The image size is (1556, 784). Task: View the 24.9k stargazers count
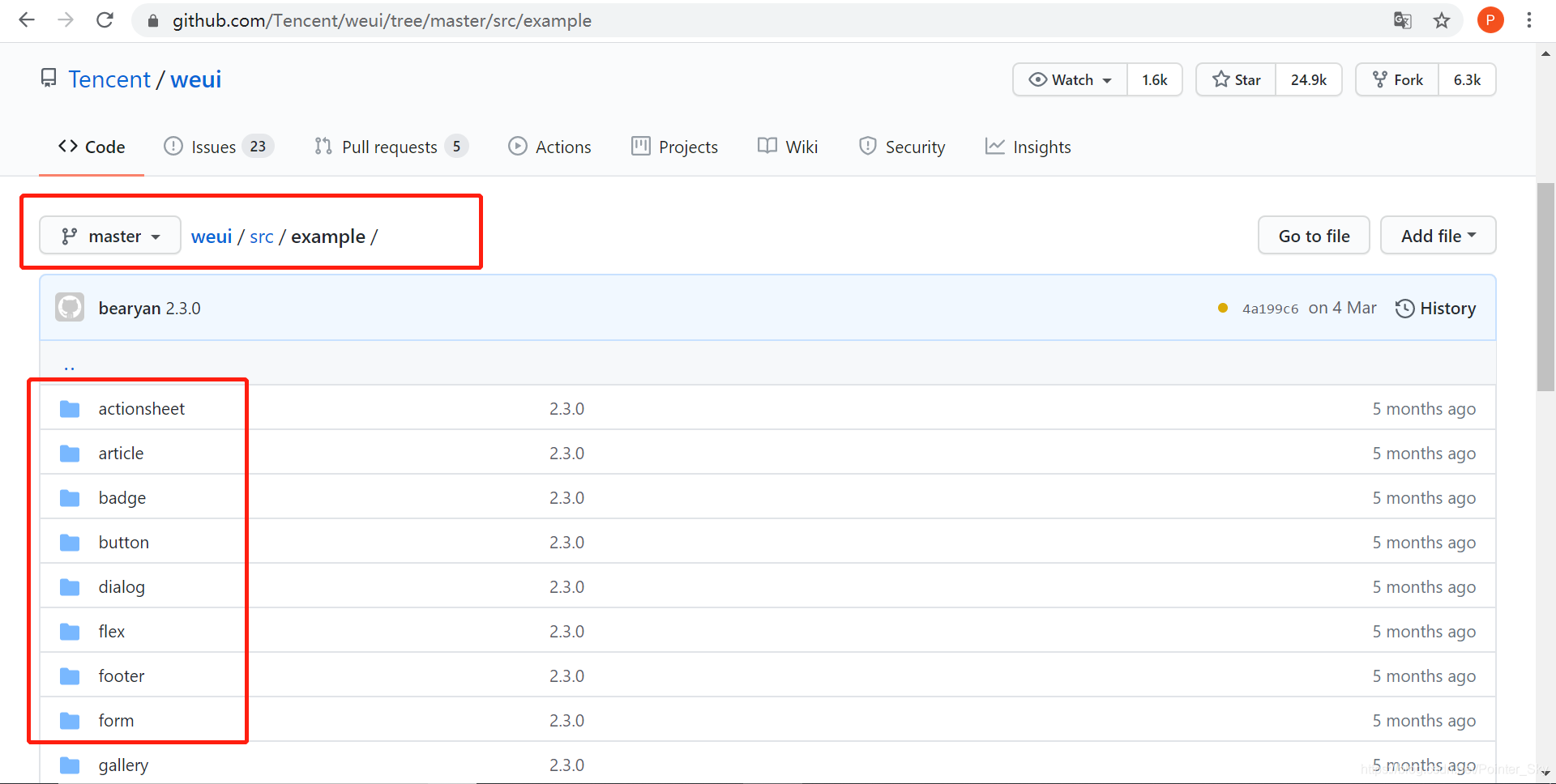(x=1309, y=79)
